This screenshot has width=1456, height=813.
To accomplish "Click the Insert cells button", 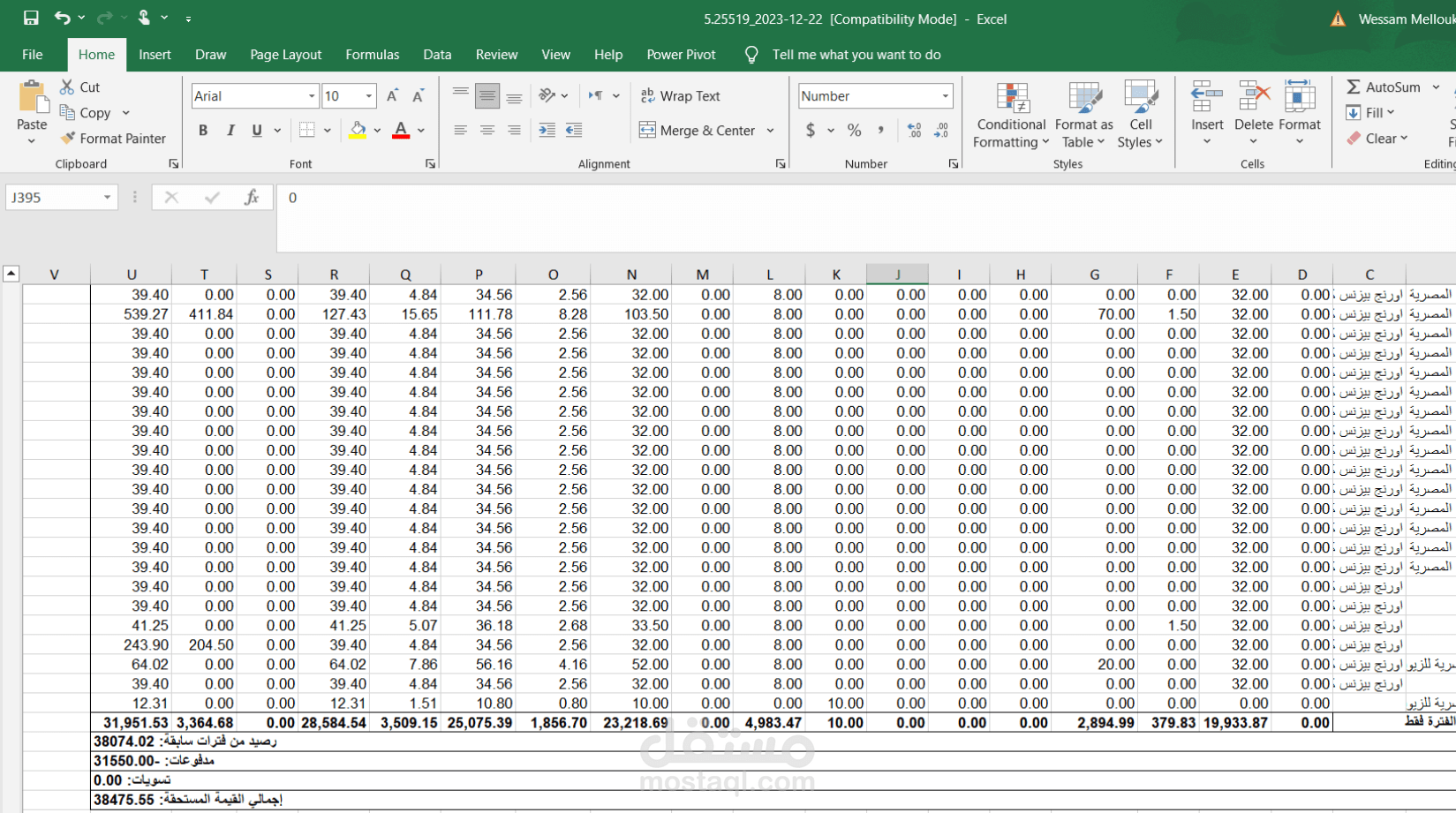I will 1207,113.
